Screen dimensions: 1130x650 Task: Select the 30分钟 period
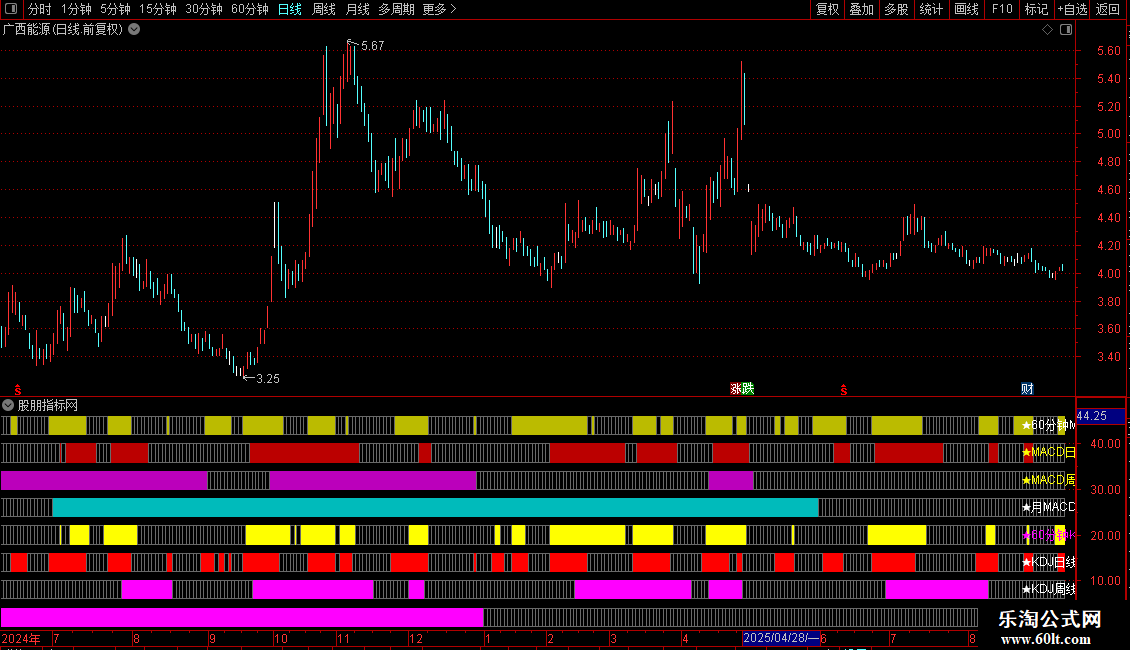(x=203, y=9)
